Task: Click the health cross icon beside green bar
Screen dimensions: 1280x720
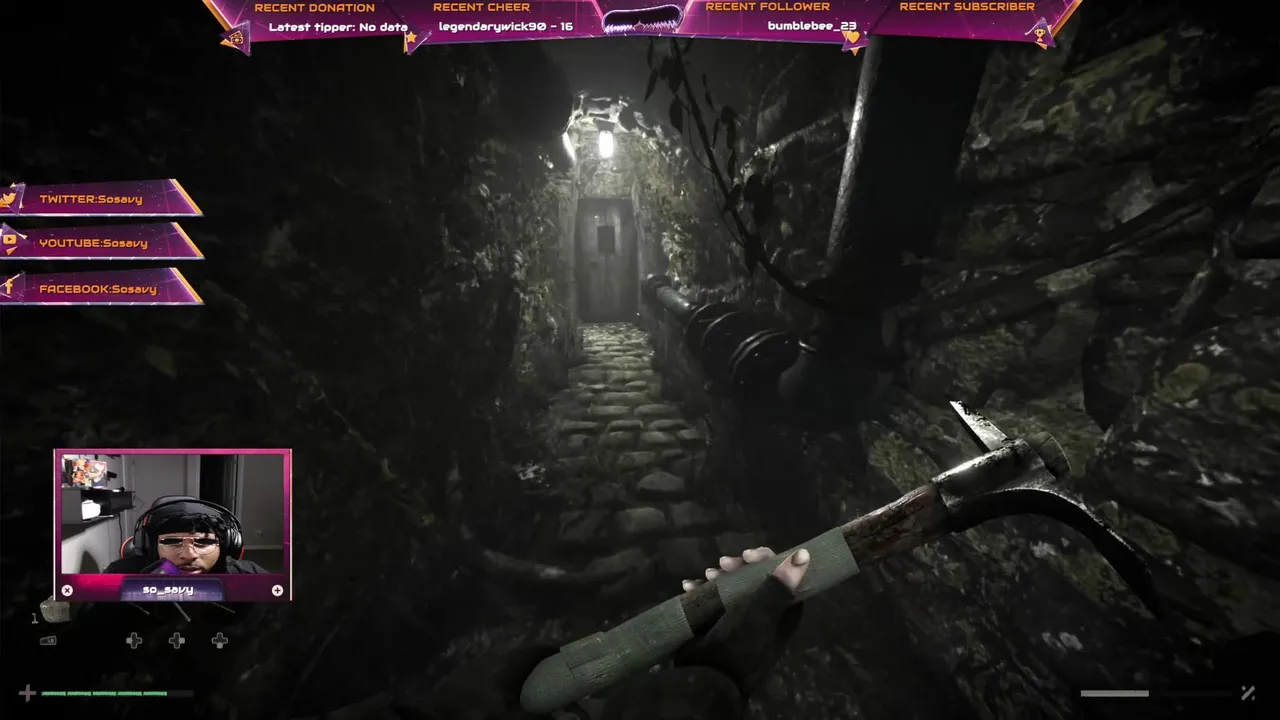Action: coord(27,692)
